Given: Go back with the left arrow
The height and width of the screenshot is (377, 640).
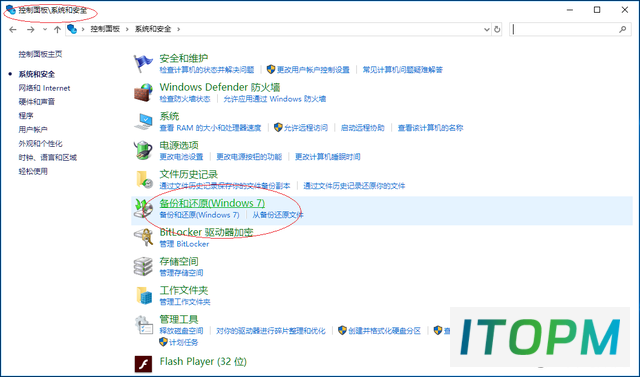Looking at the screenshot, I should click(x=13, y=29).
